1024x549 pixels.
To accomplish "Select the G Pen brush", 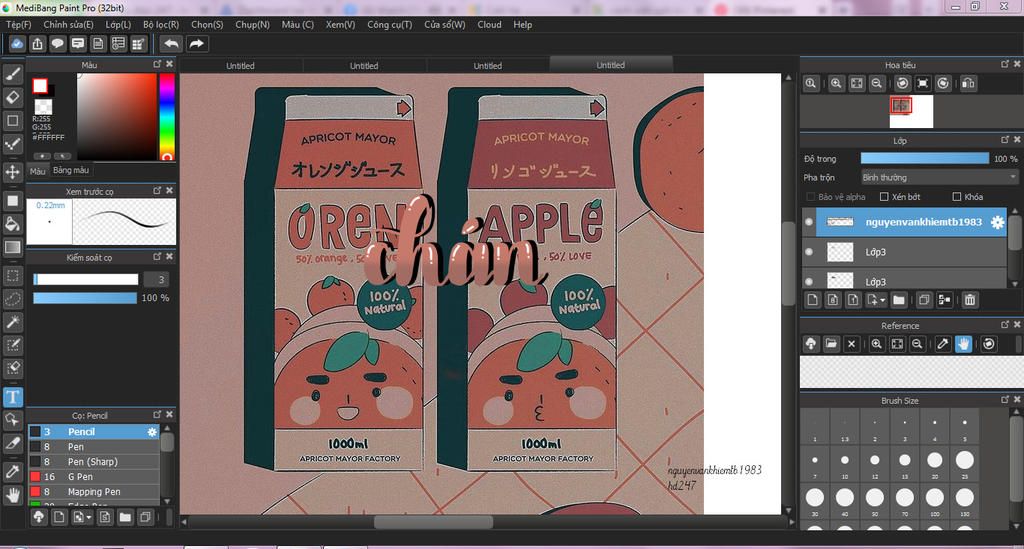I will tap(93, 477).
